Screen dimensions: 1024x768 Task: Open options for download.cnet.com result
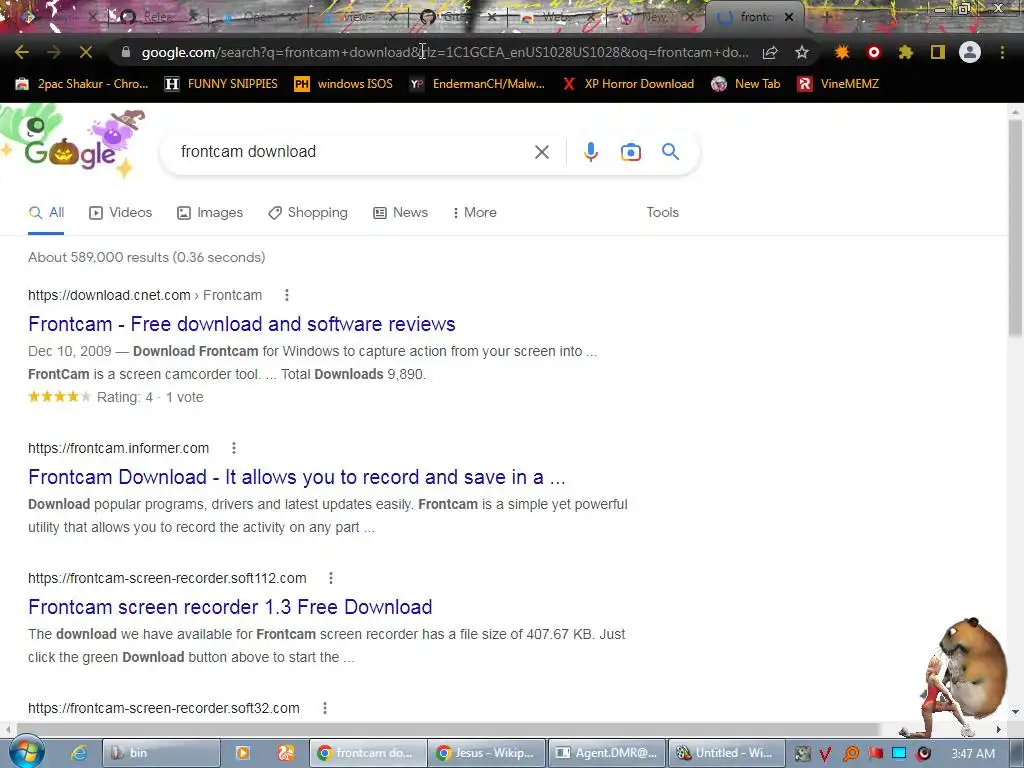[287, 295]
